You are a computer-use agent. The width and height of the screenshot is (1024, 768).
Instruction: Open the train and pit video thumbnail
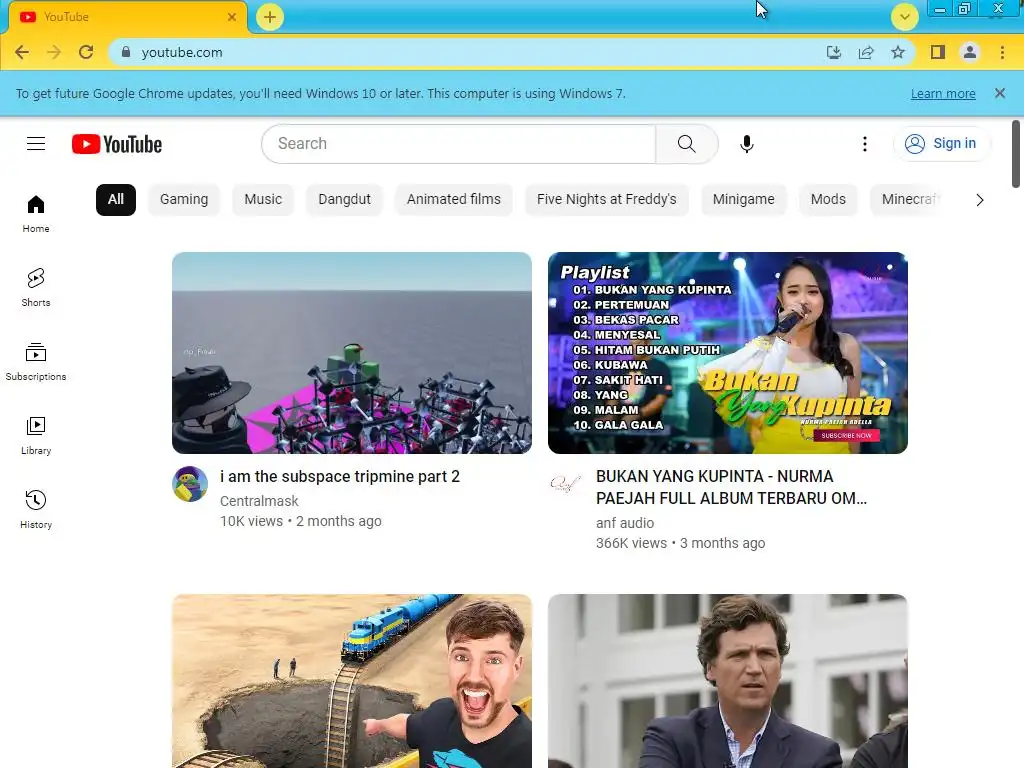[x=352, y=680]
